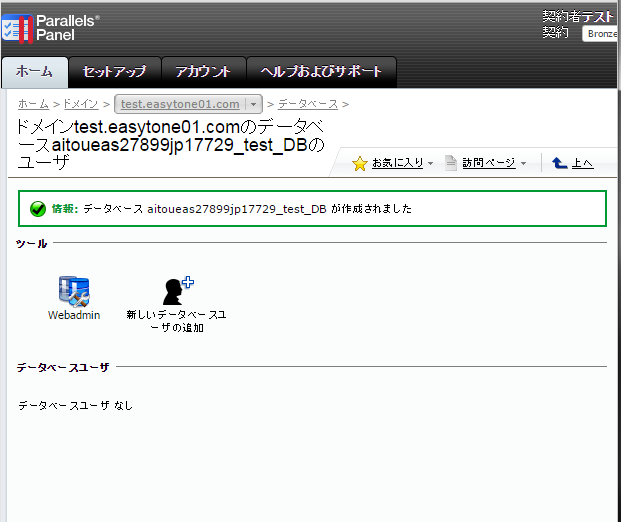The height and width of the screenshot is (522, 621).
Task: Click the 上へ link
Action: coord(582,164)
